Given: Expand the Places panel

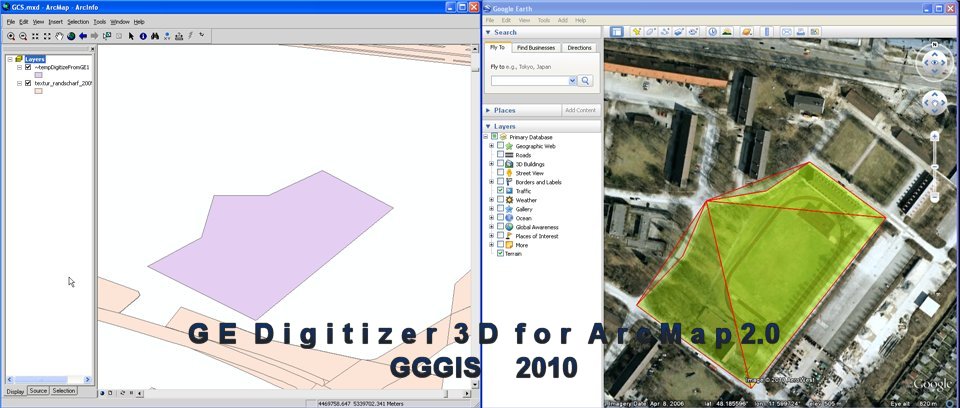Looking at the screenshot, I should 488,110.
